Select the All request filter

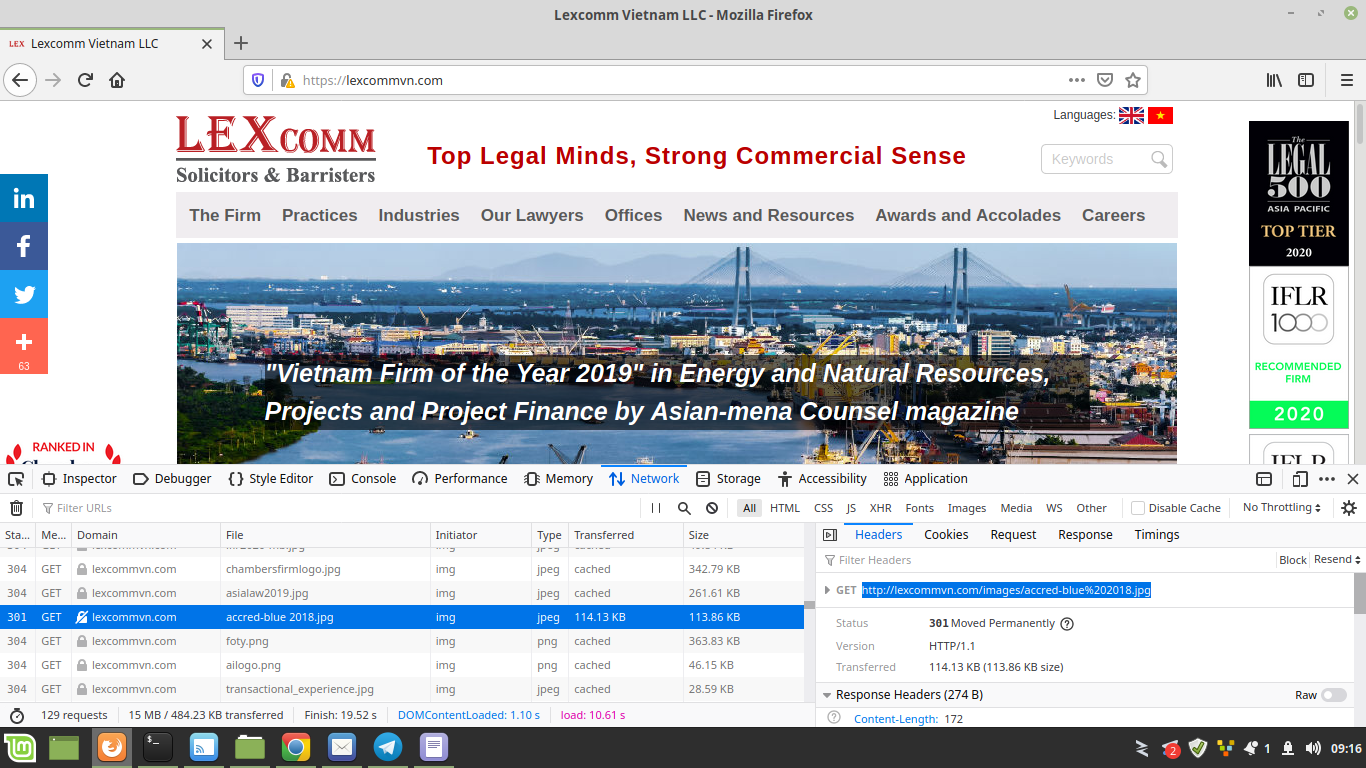[749, 508]
